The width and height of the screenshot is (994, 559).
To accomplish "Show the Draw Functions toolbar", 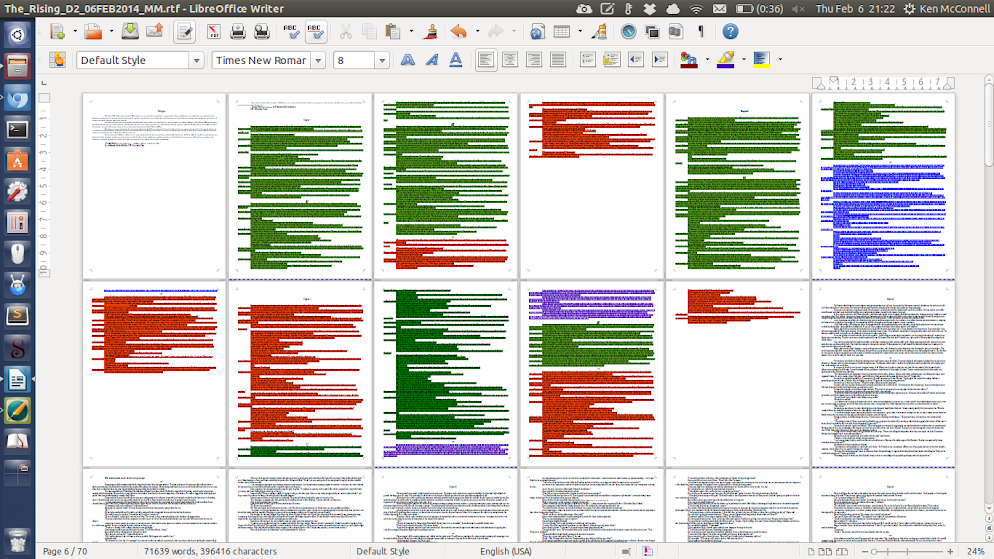I will click(x=599, y=32).
